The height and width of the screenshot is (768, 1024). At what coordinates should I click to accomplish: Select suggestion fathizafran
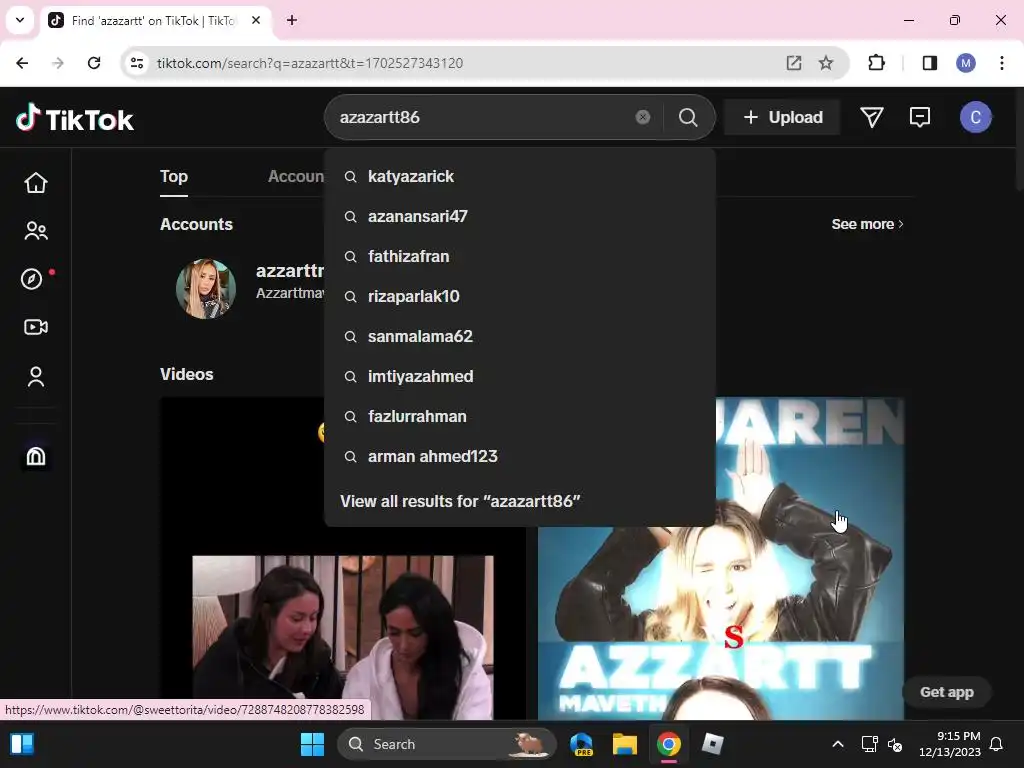[x=519, y=256]
